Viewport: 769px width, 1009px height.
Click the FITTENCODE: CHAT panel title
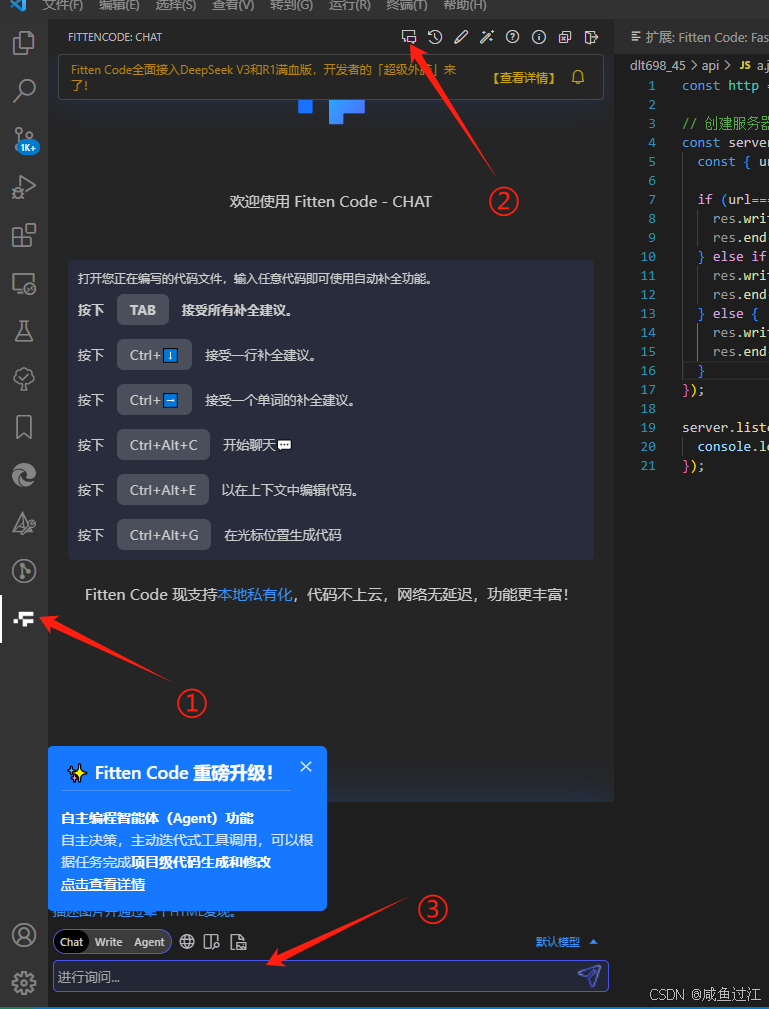click(x=115, y=37)
